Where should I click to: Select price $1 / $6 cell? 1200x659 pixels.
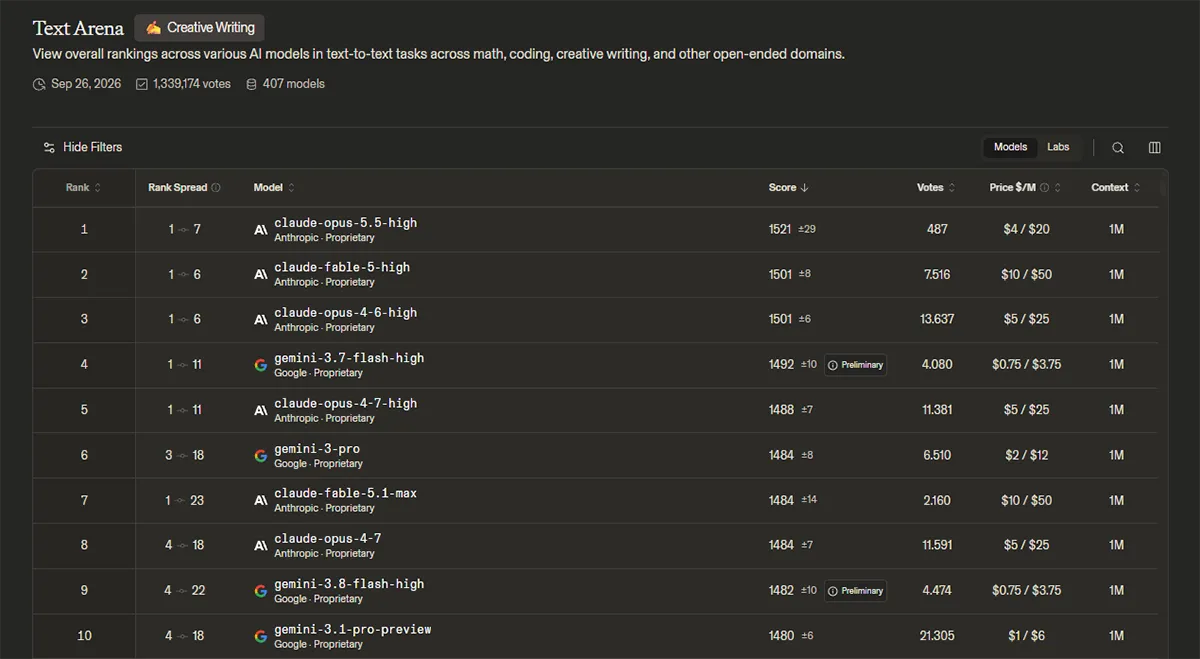point(1026,636)
